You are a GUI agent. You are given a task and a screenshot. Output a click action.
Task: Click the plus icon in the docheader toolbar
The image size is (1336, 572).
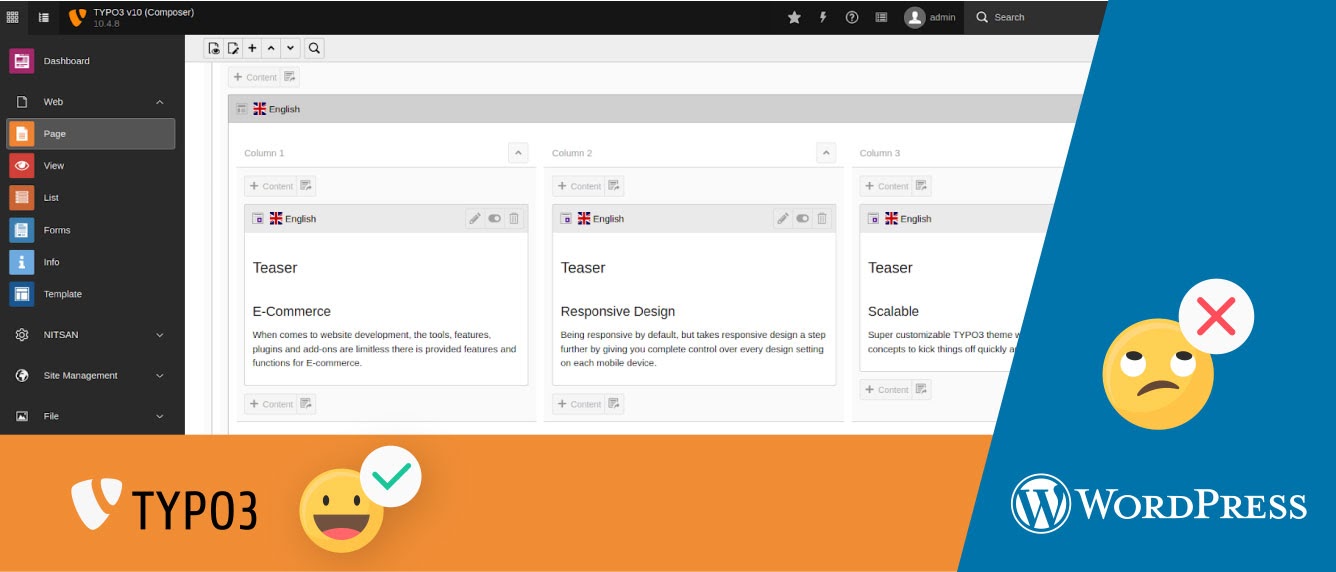pos(252,48)
